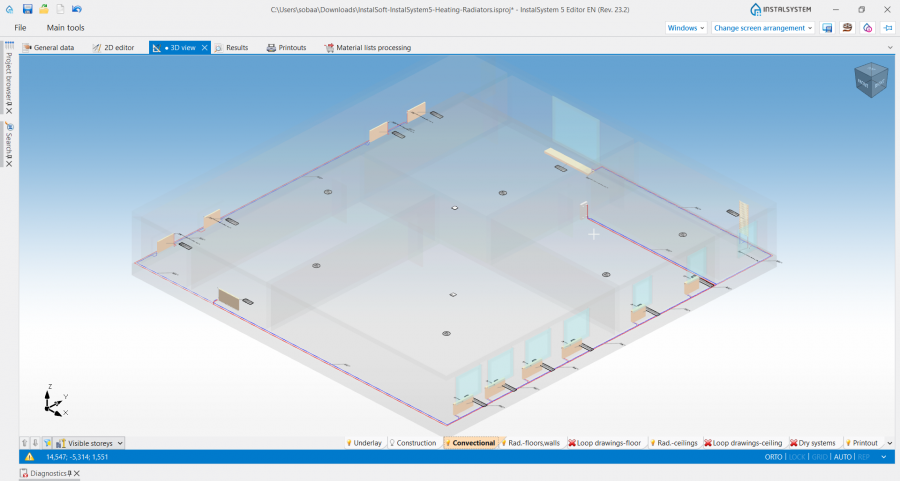Open the Material lists processing tab
The height and width of the screenshot is (481, 900).
(382, 47)
